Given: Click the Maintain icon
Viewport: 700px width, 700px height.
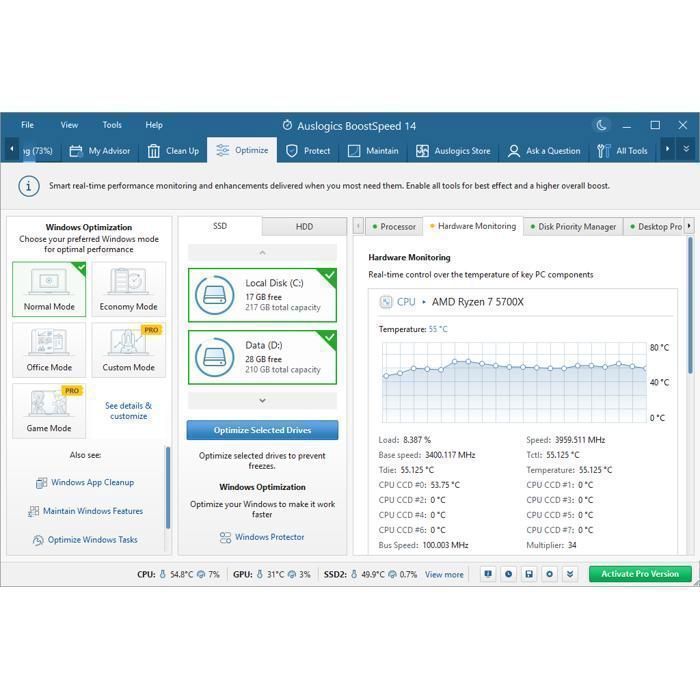Looking at the screenshot, I should pos(354,151).
